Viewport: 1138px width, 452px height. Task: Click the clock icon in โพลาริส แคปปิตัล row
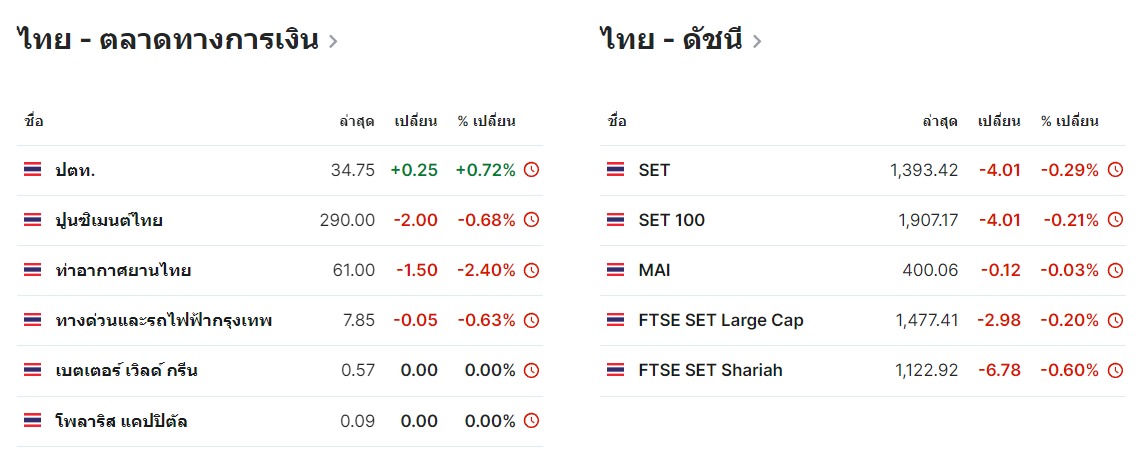(x=531, y=420)
